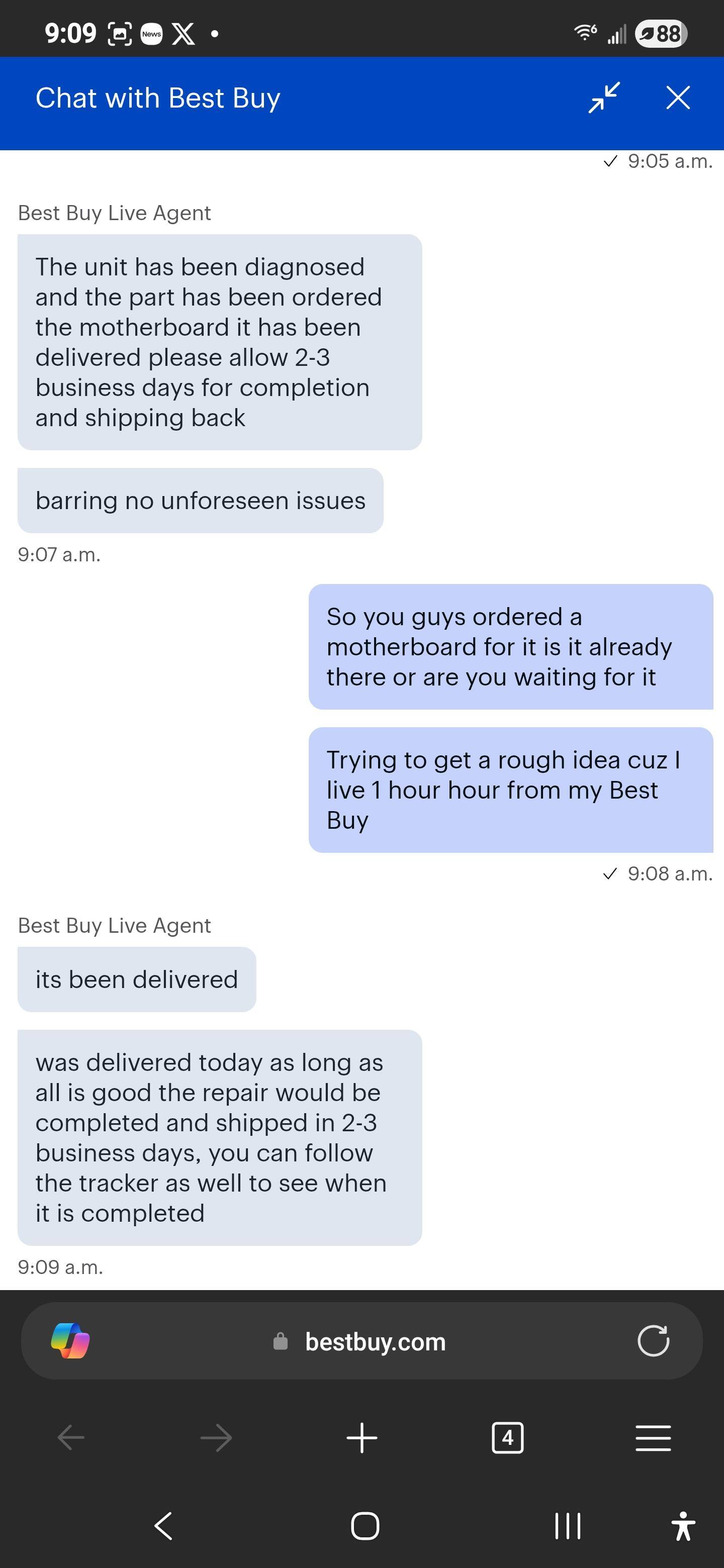Open a new browser tab
This screenshot has height=1568, width=724.
[x=361, y=1438]
